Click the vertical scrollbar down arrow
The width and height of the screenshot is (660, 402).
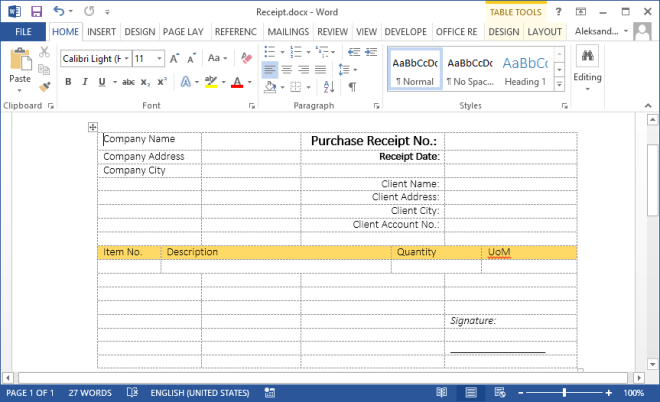pos(652,364)
